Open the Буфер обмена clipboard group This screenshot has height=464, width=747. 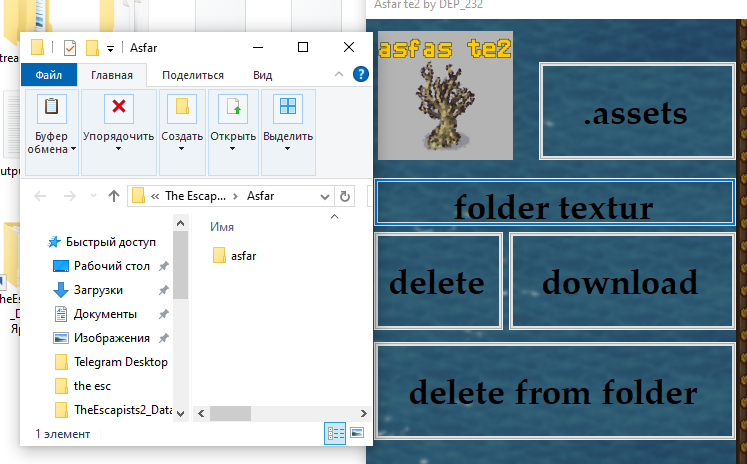(x=51, y=132)
